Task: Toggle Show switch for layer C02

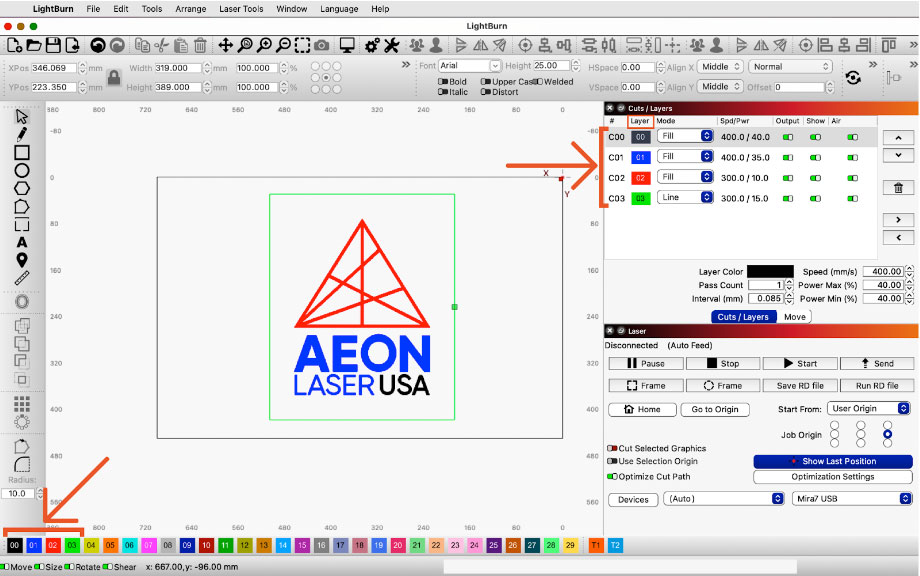Action: [816, 178]
